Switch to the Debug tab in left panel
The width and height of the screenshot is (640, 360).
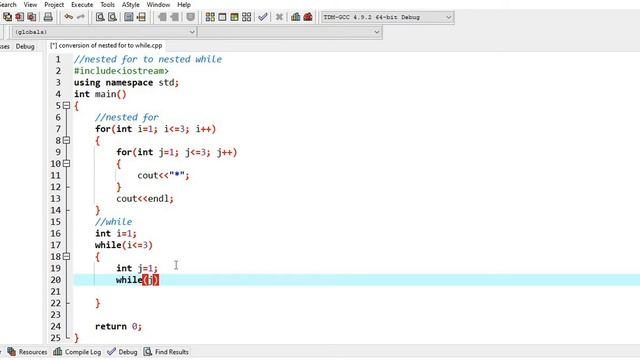(x=25, y=46)
